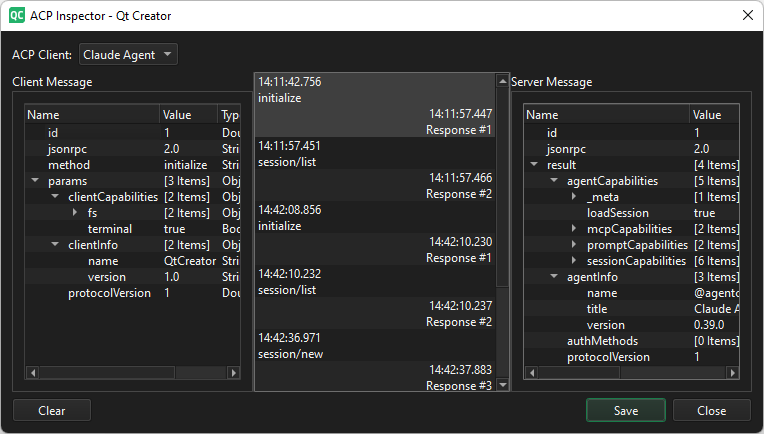Close the ACP Inspector window
Viewport: 764px width, 434px height.
click(747, 16)
